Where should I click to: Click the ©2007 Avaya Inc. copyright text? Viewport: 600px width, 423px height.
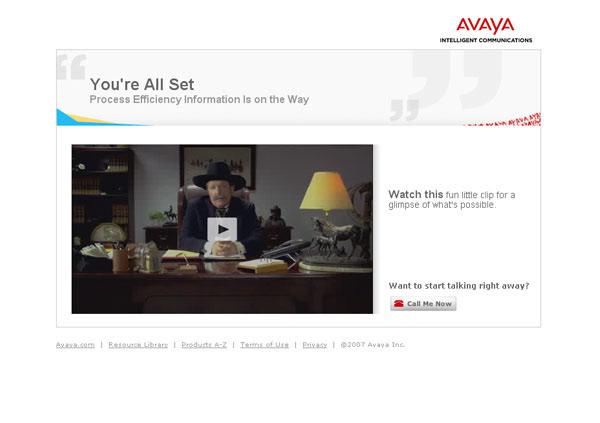(x=372, y=345)
